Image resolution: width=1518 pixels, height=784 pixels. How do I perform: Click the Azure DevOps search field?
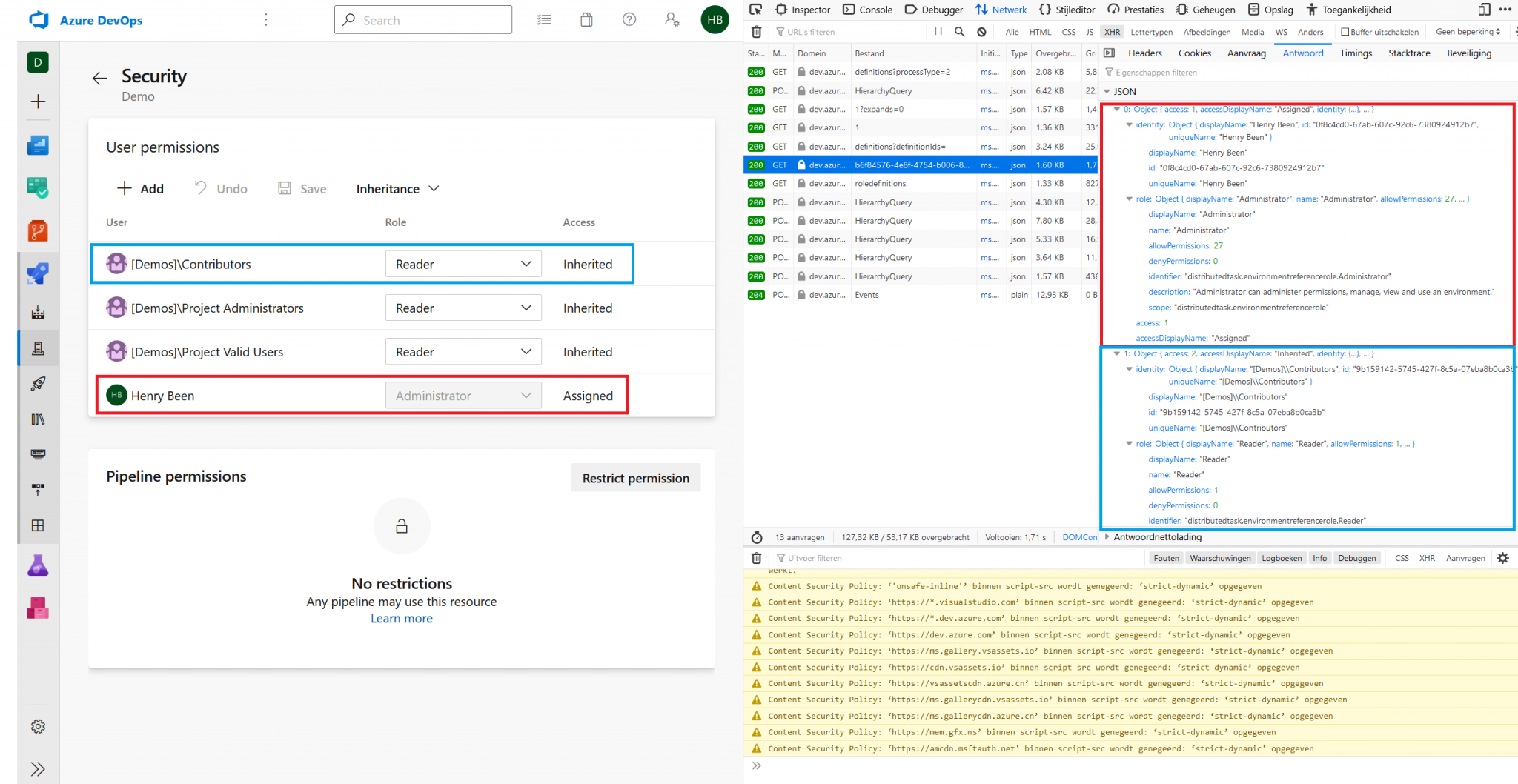tap(422, 19)
